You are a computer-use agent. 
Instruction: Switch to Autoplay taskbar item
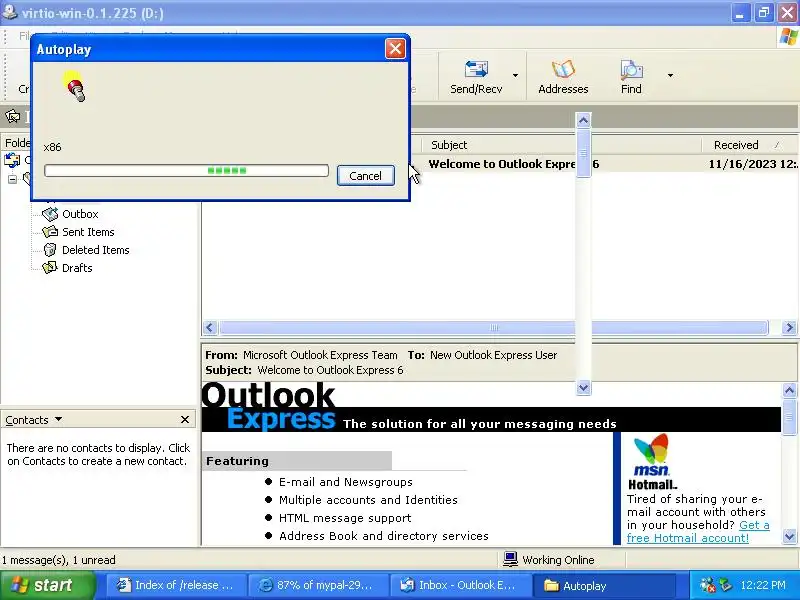pyautogui.click(x=602, y=585)
